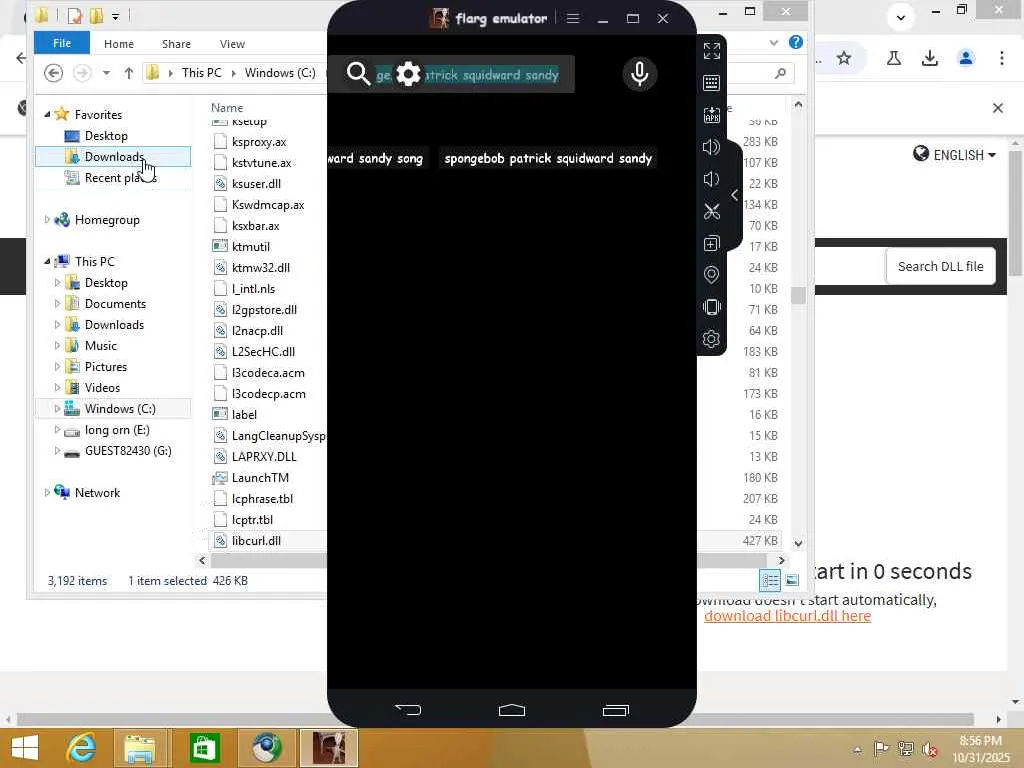This screenshot has width=1024, height=768.
Task: Select Pictures under This PC
Action: click(x=105, y=366)
